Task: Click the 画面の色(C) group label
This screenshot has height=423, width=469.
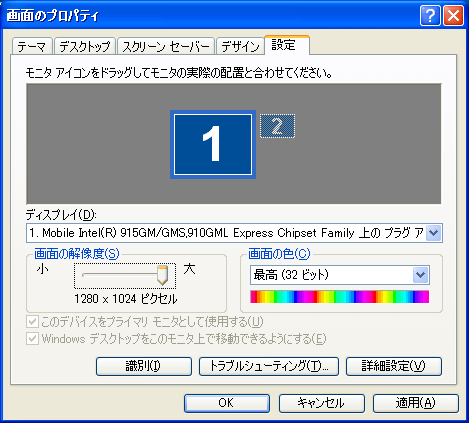Action: tap(279, 254)
